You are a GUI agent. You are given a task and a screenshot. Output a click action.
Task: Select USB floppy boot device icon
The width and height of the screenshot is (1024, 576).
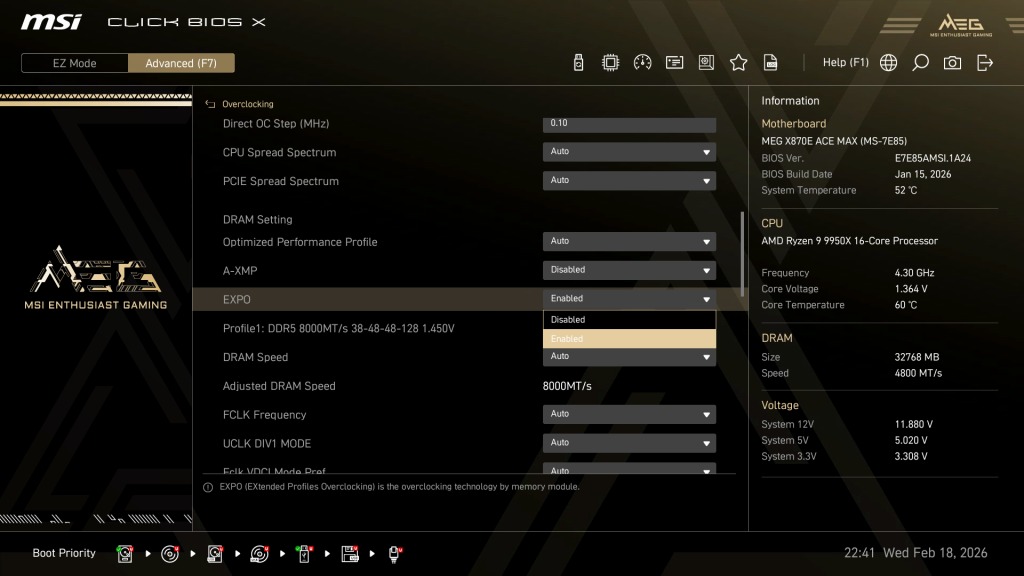[349, 554]
